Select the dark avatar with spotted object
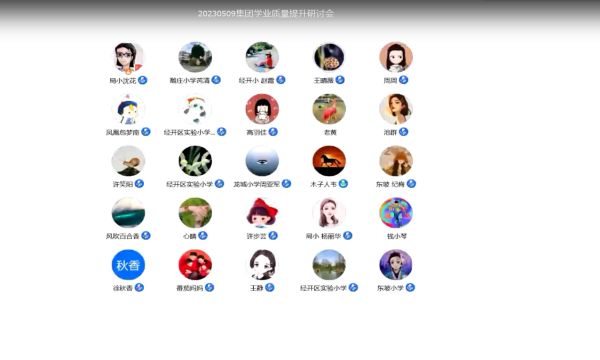Image resolution: width=600 pixels, height=360 pixels. click(329, 57)
